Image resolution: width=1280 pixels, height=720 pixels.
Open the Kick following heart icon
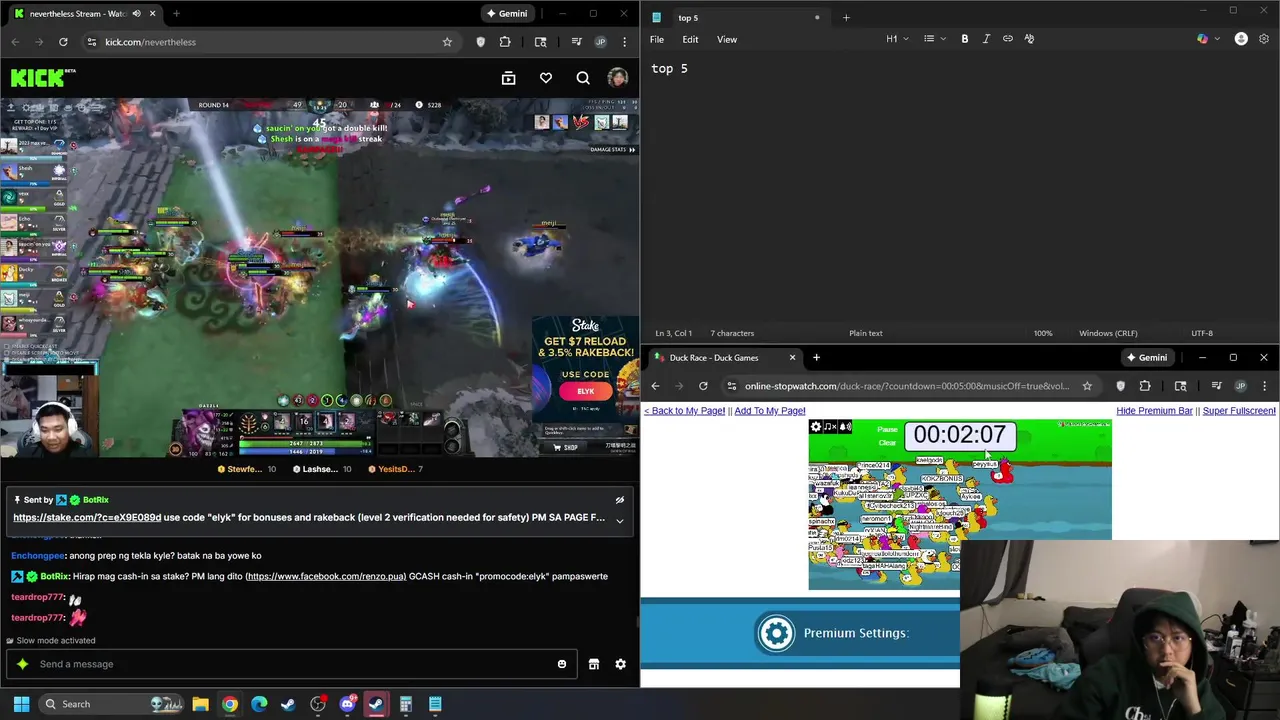point(546,78)
